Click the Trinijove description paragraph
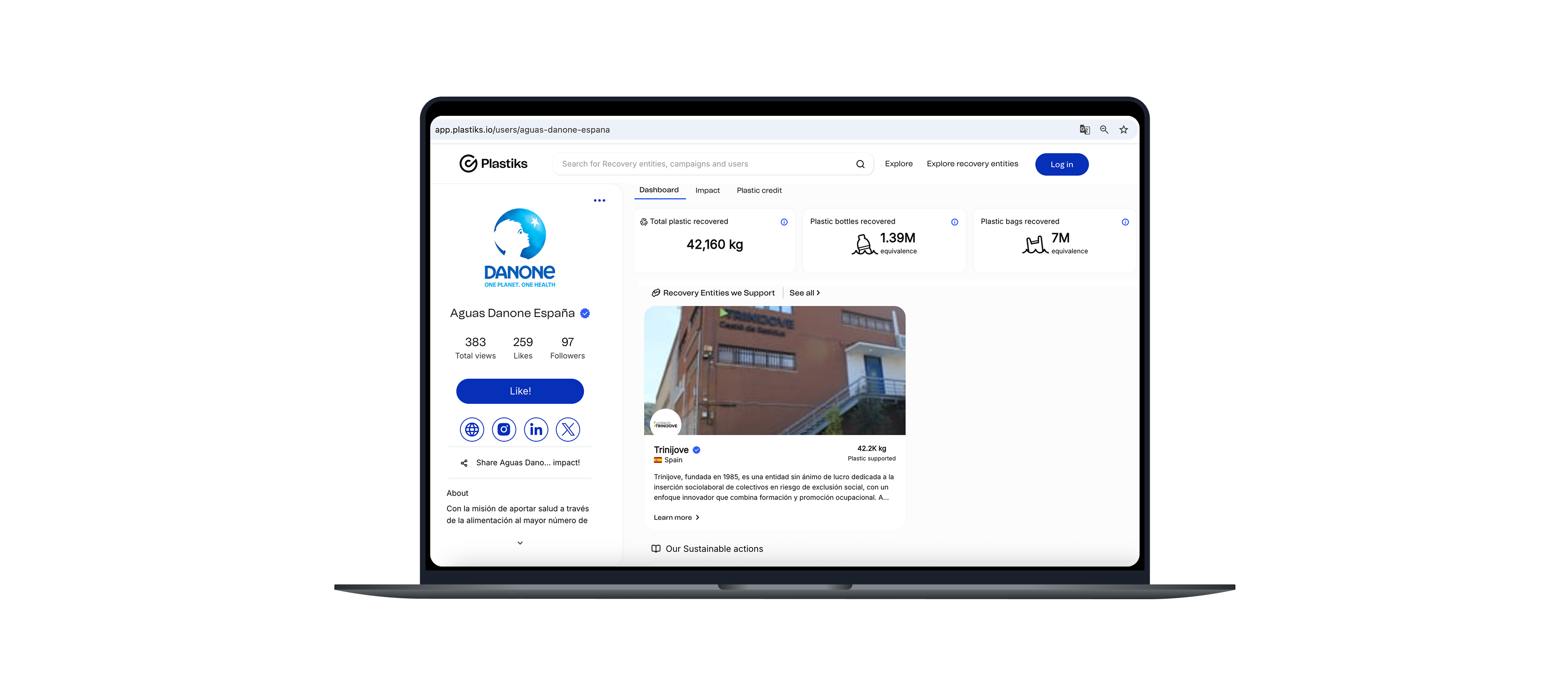The image size is (1568, 694). click(774, 487)
